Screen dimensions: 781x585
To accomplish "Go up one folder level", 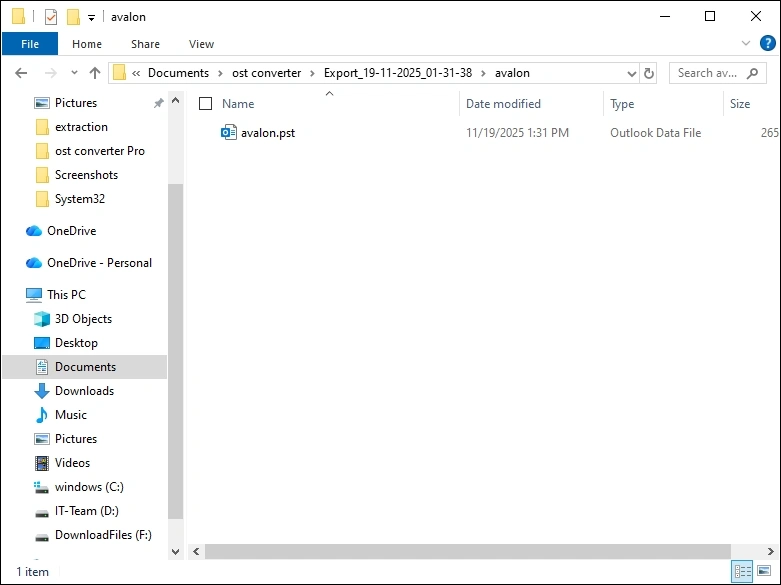I will (x=95, y=73).
